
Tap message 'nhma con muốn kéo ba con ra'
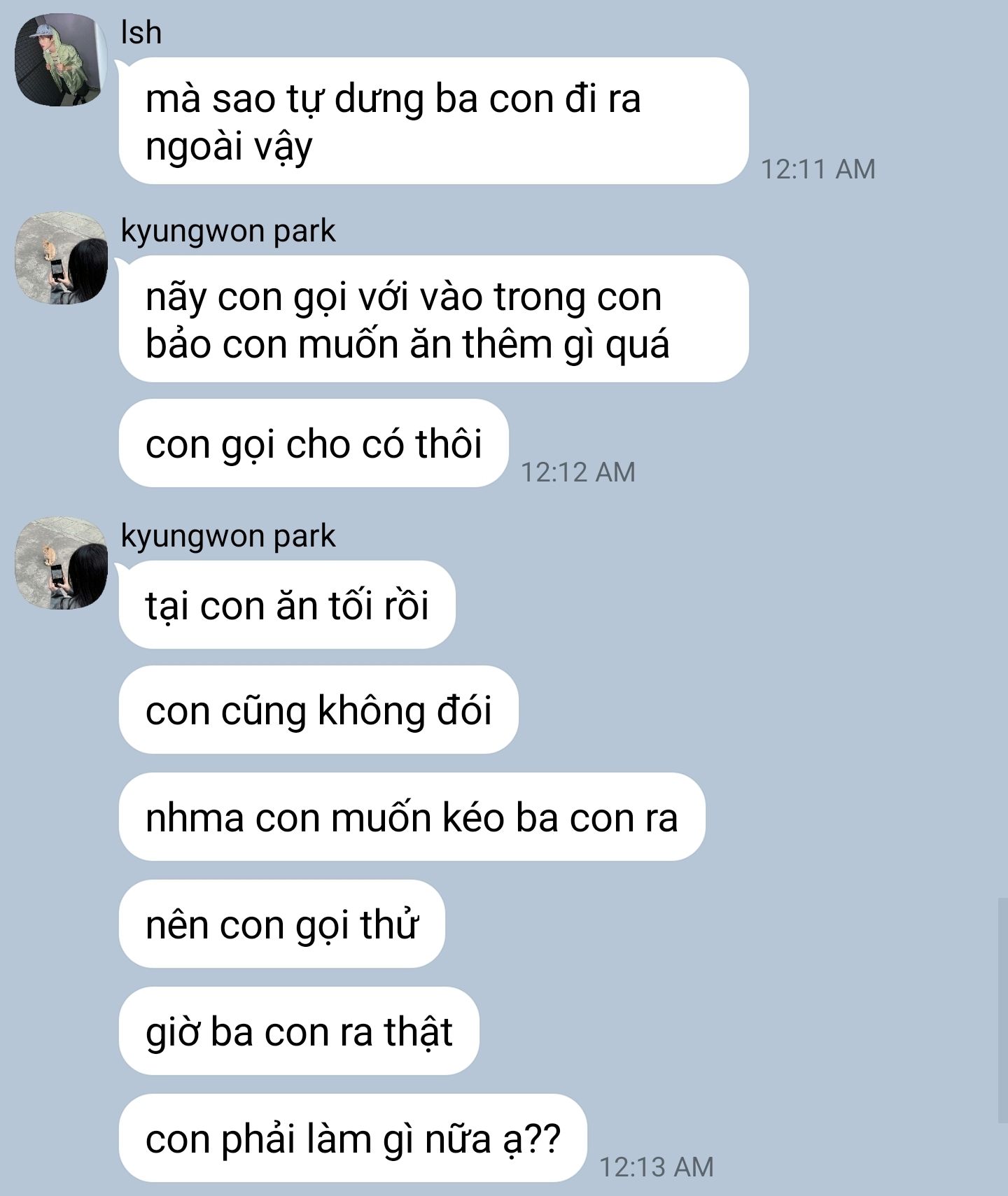(412, 817)
